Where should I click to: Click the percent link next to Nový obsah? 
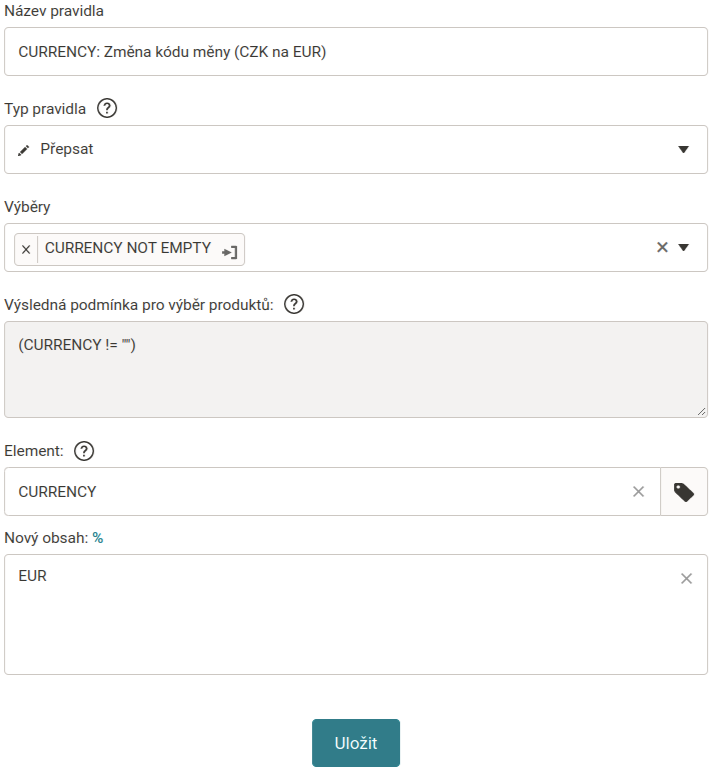(x=98, y=538)
